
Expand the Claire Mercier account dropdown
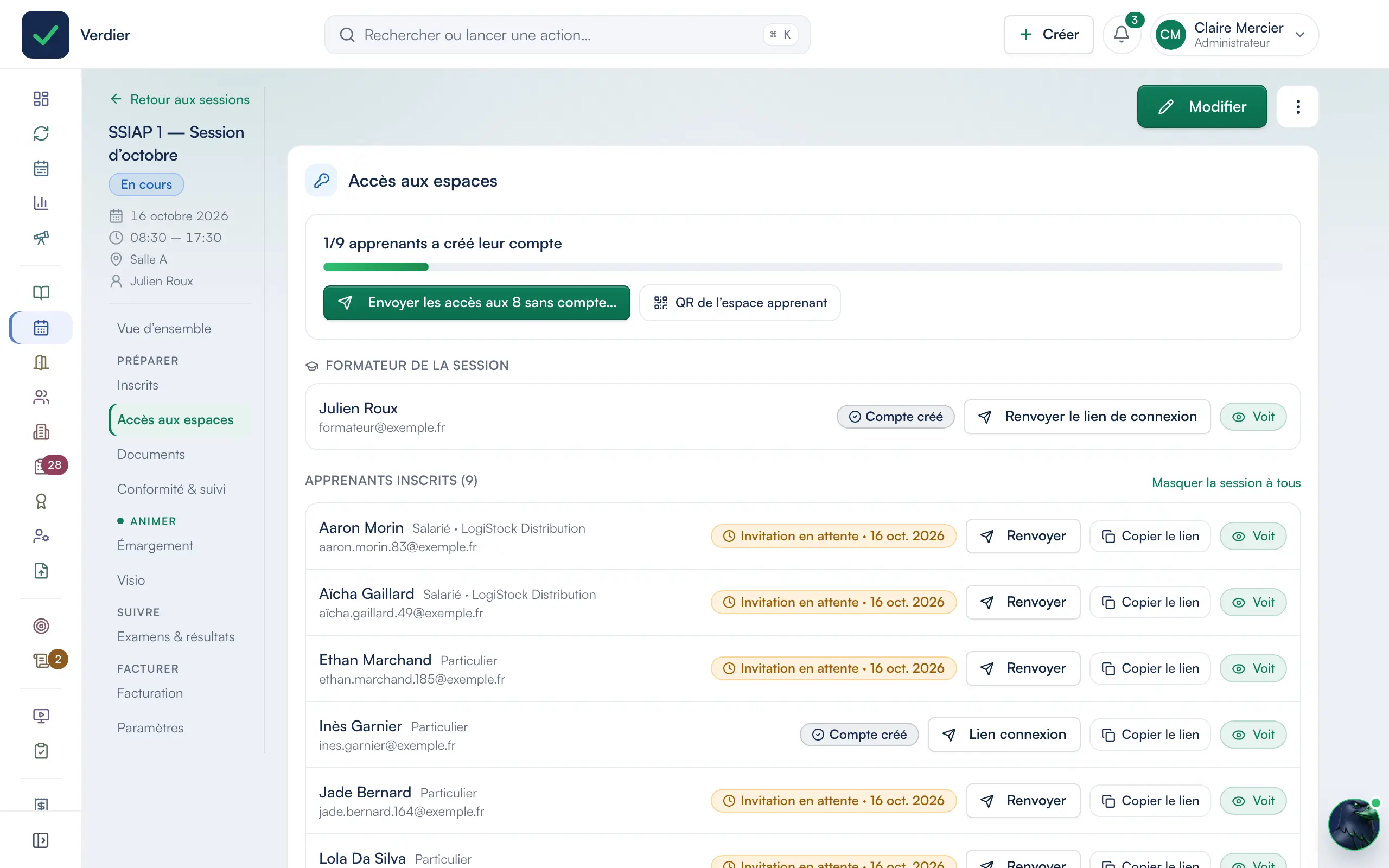(x=1234, y=34)
